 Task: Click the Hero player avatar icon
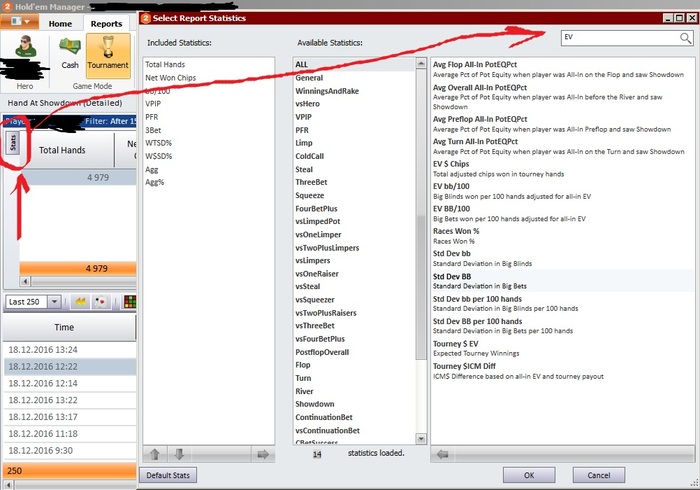pos(25,46)
